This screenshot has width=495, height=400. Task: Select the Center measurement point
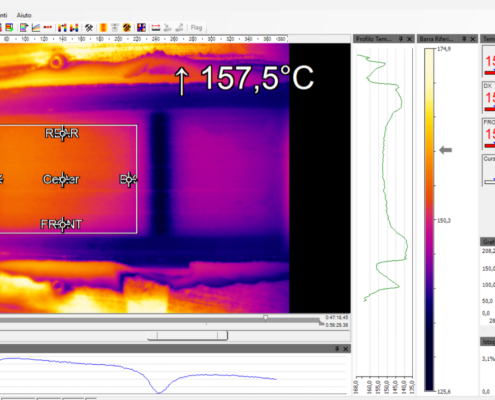[61, 179]
